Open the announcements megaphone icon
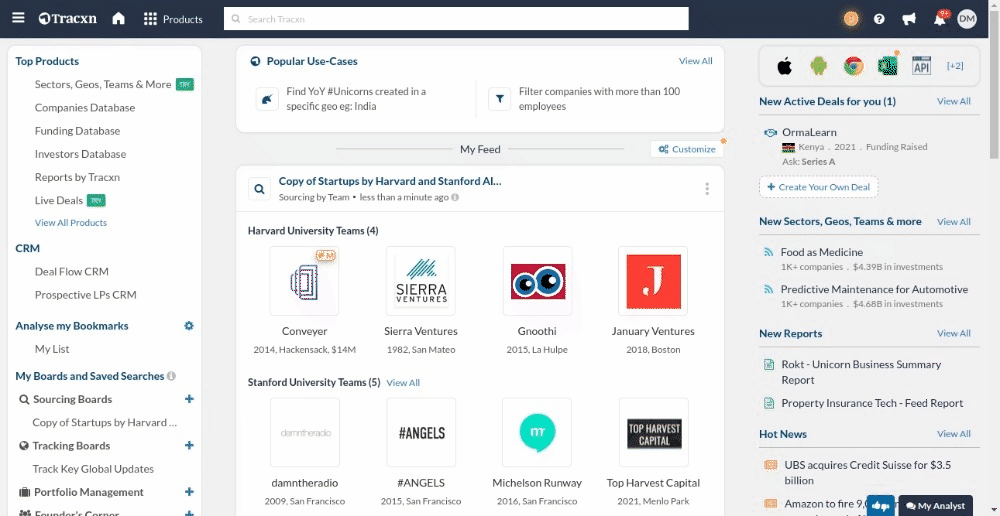The width and height of the screenshot is (1000, 516). click(909, 19)
